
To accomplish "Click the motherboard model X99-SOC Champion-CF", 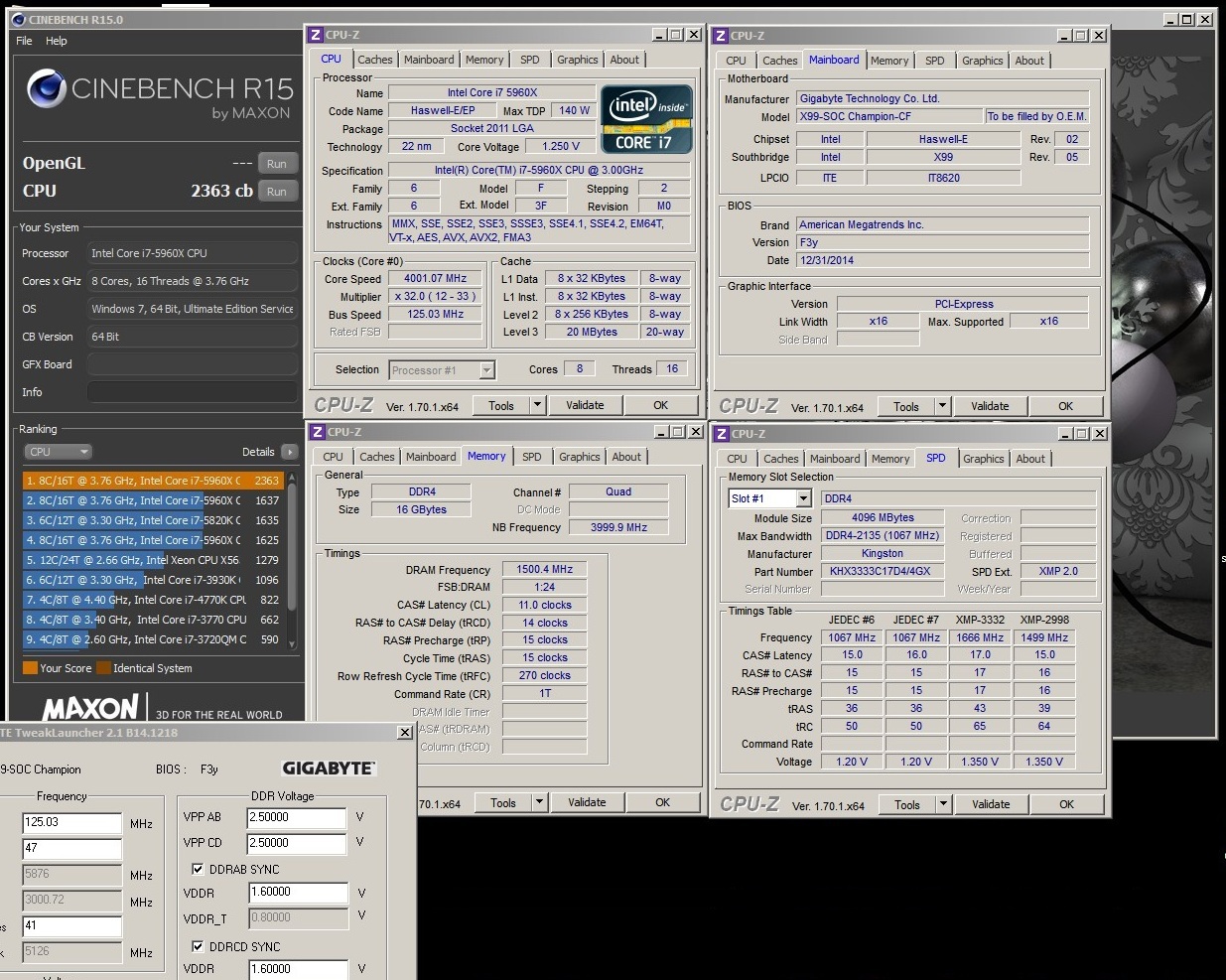I will [888, 117].
